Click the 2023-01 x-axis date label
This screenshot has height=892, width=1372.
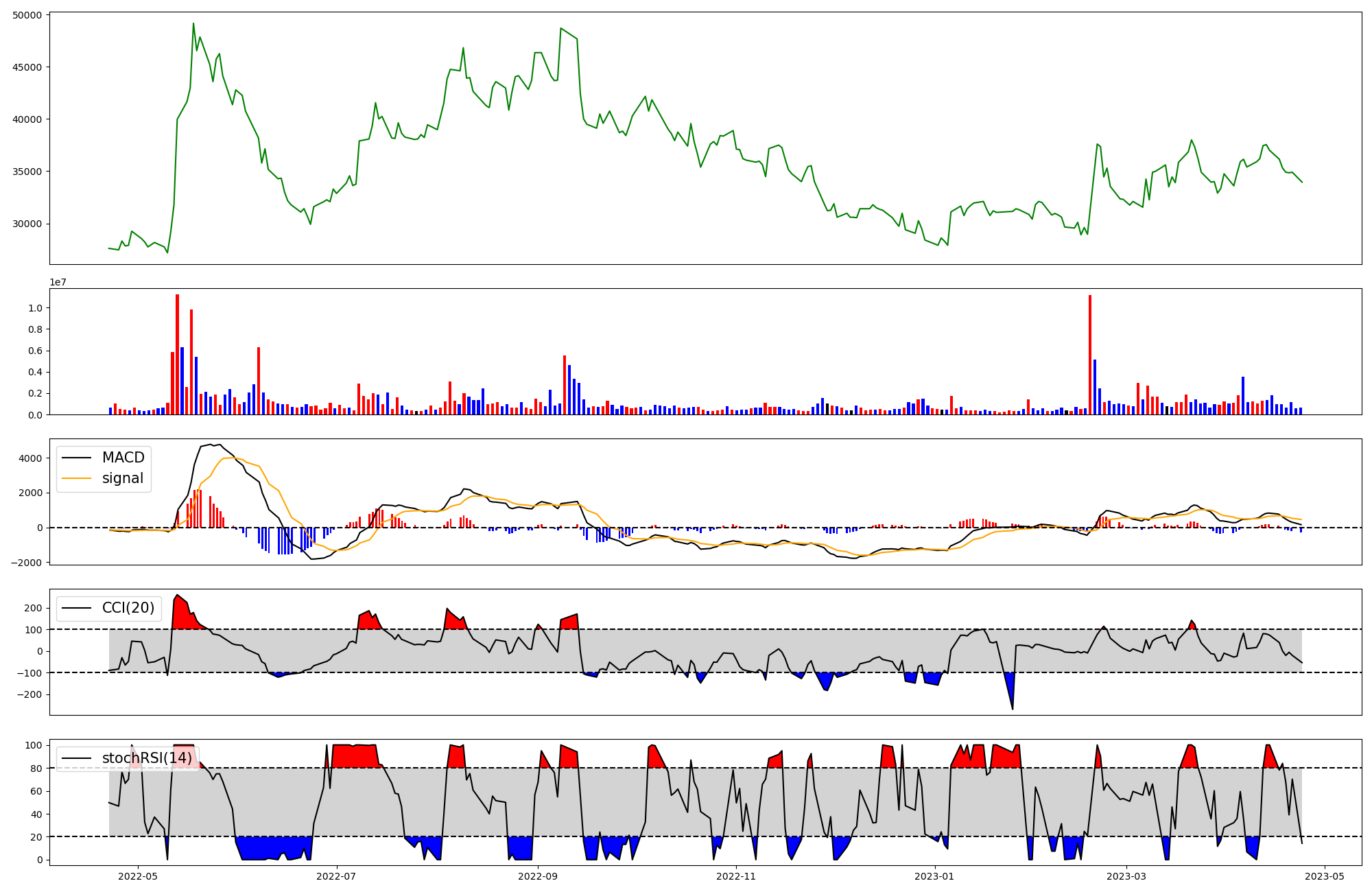click(934, 876)
